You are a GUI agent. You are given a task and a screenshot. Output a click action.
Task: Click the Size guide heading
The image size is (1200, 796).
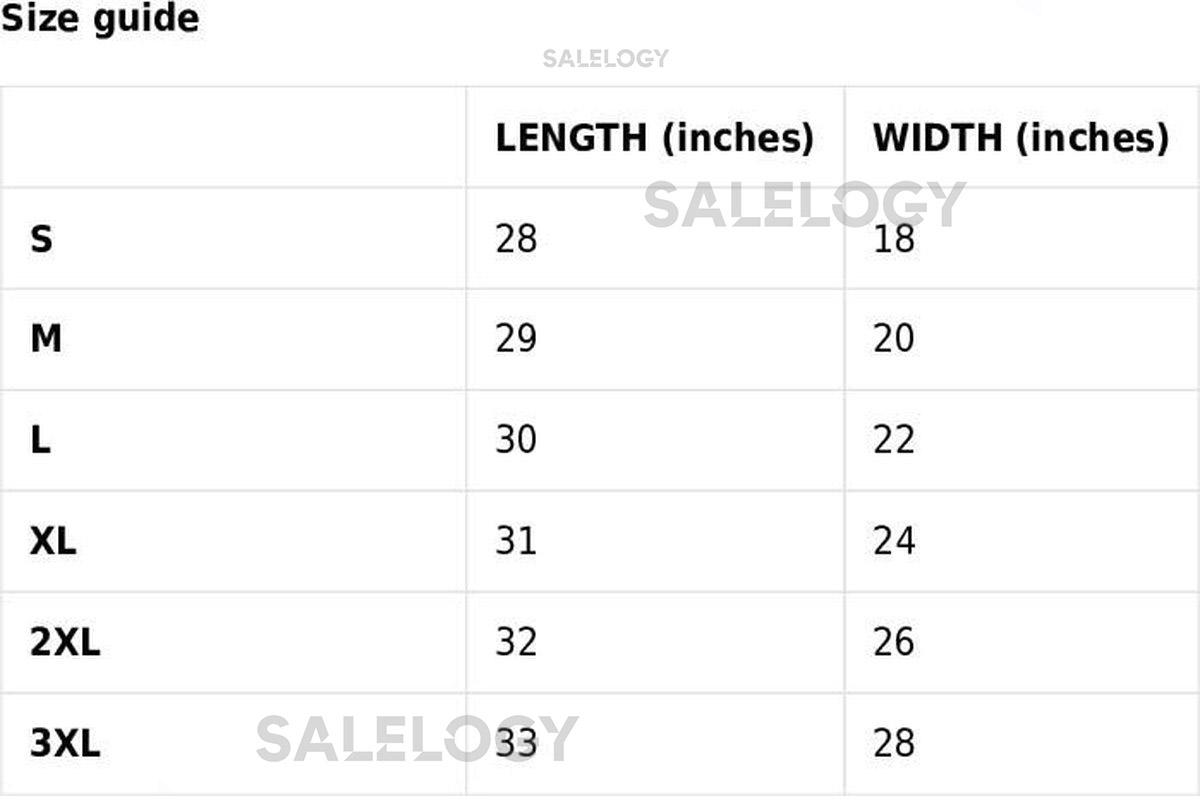99,18
